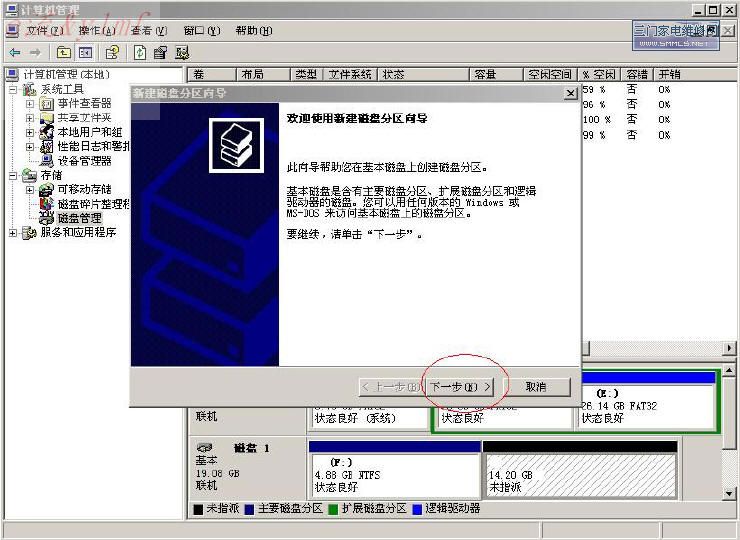Select 磁盘管理 in the tree

pos(79,218)
